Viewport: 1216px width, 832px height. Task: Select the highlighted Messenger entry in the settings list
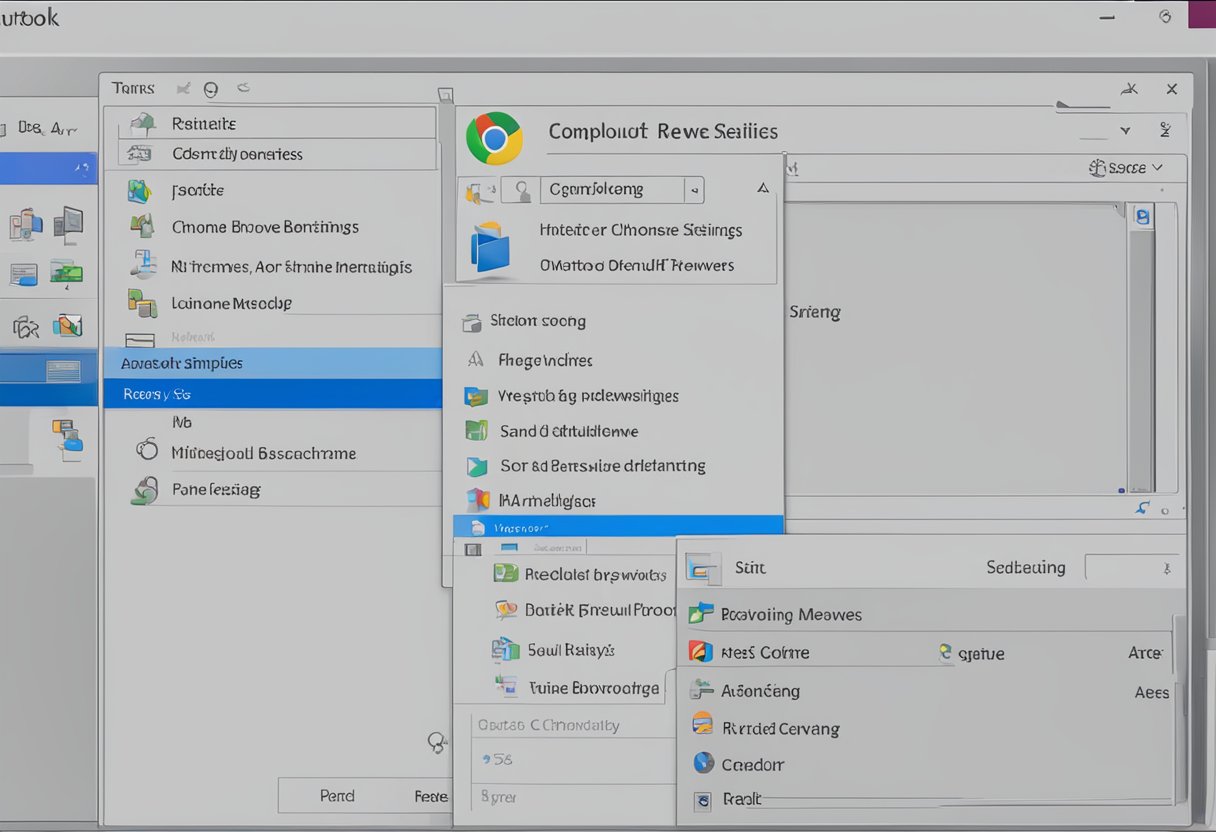[617, 525]
